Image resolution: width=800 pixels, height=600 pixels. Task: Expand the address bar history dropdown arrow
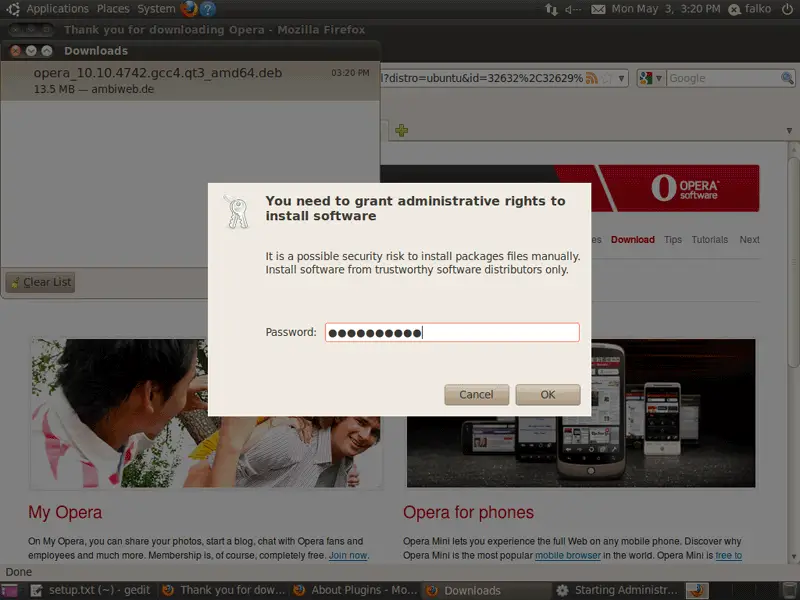point(621,79)
